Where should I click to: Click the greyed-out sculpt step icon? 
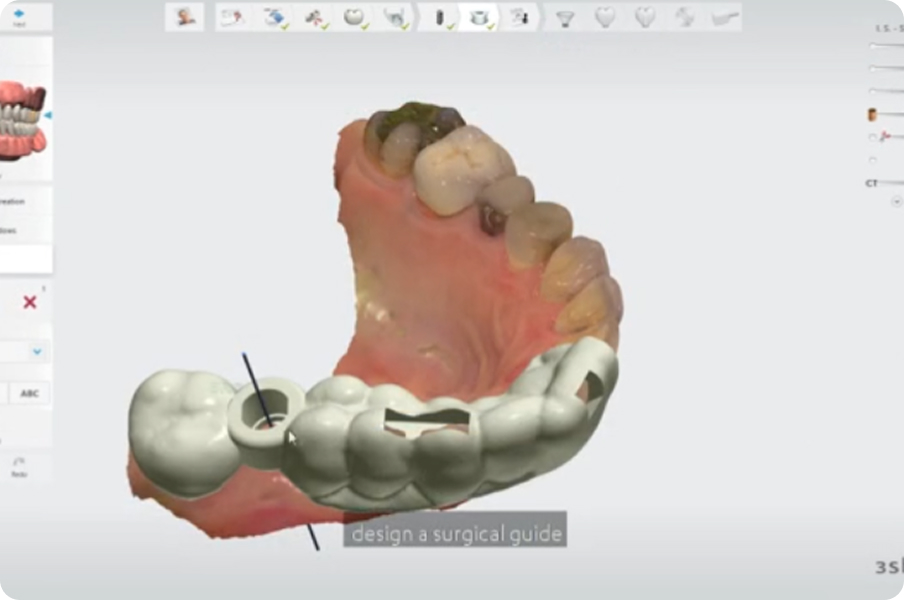(x=684, y=18)
